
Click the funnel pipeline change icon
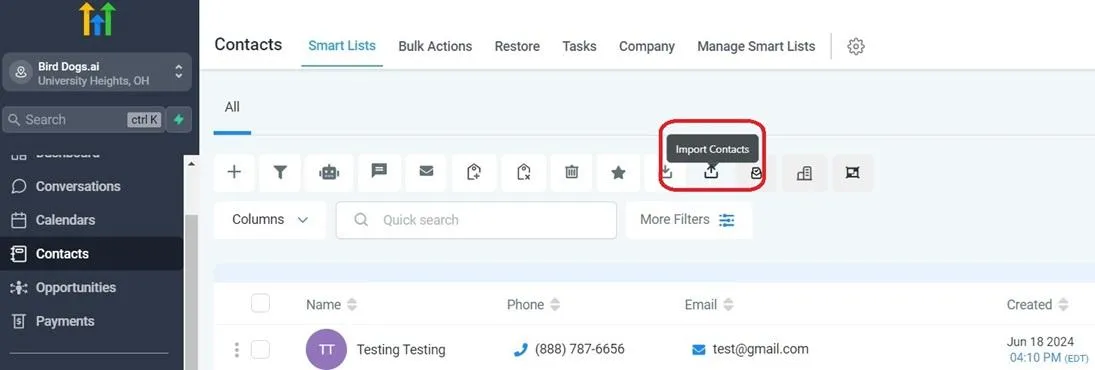coord(280,172)
